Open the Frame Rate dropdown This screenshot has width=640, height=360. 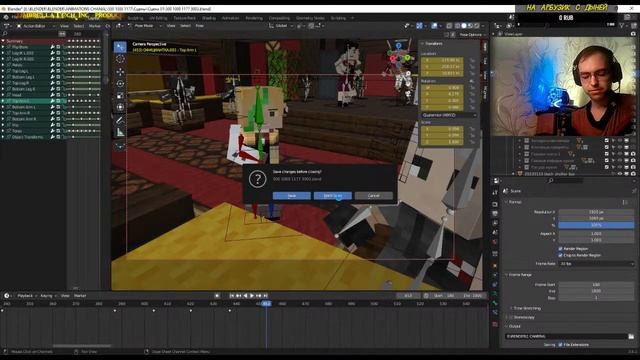pyautogui.click(x=596, y=264)
